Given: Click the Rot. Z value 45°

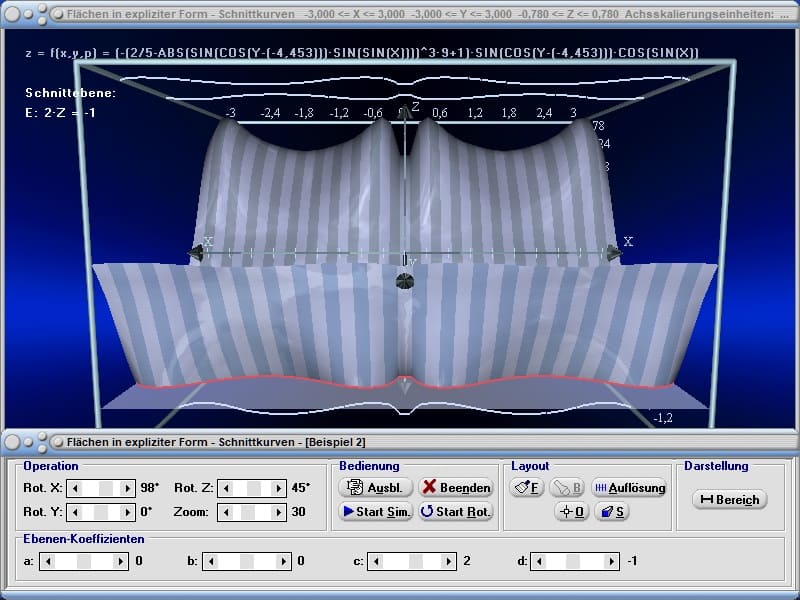Looking at the screenshot, I should 301,488.
